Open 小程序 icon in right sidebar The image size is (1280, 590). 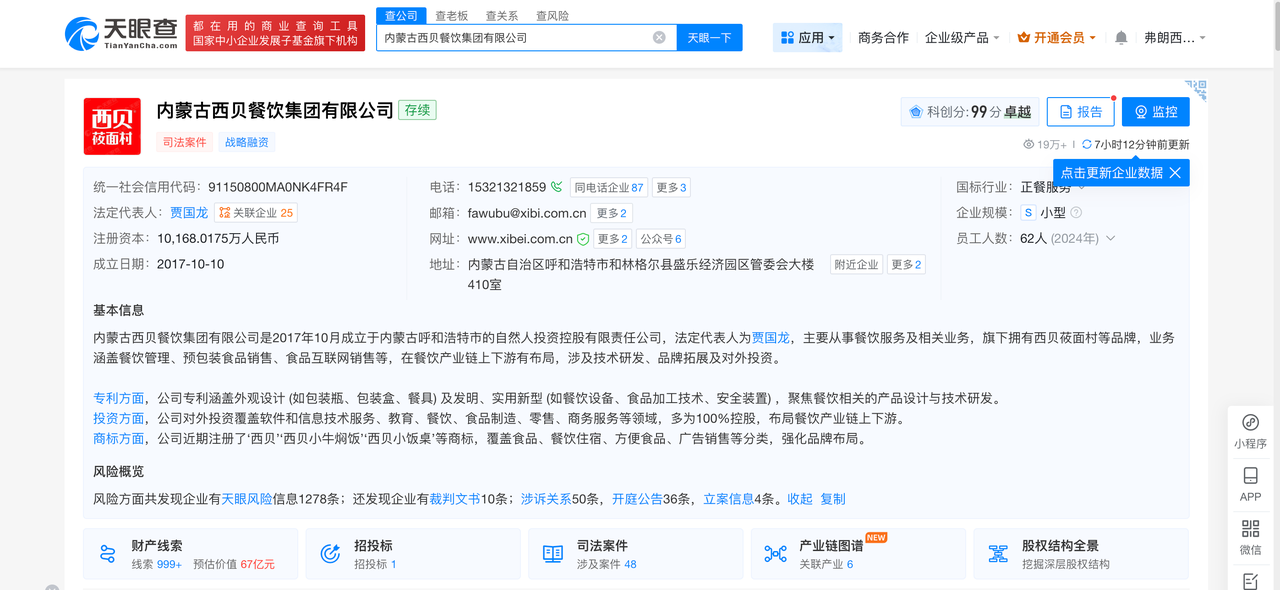pos(1250,424)
